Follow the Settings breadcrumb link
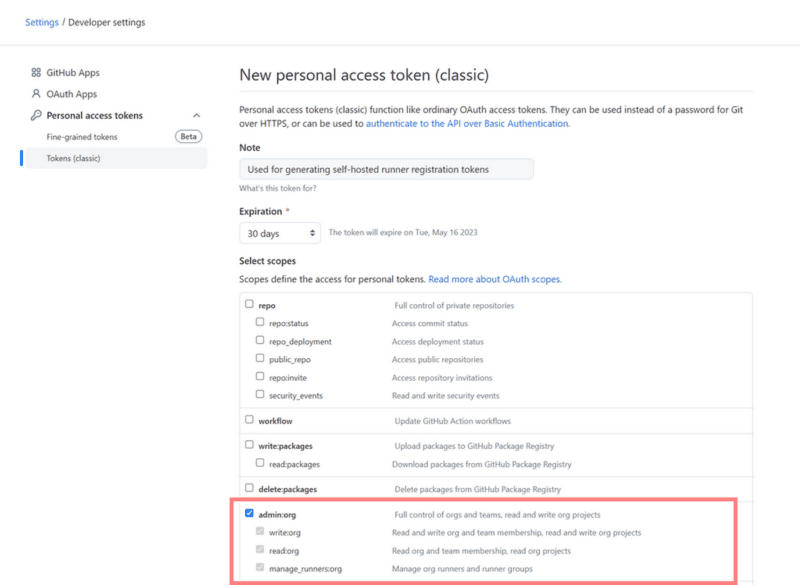 [x=42, y=22]
